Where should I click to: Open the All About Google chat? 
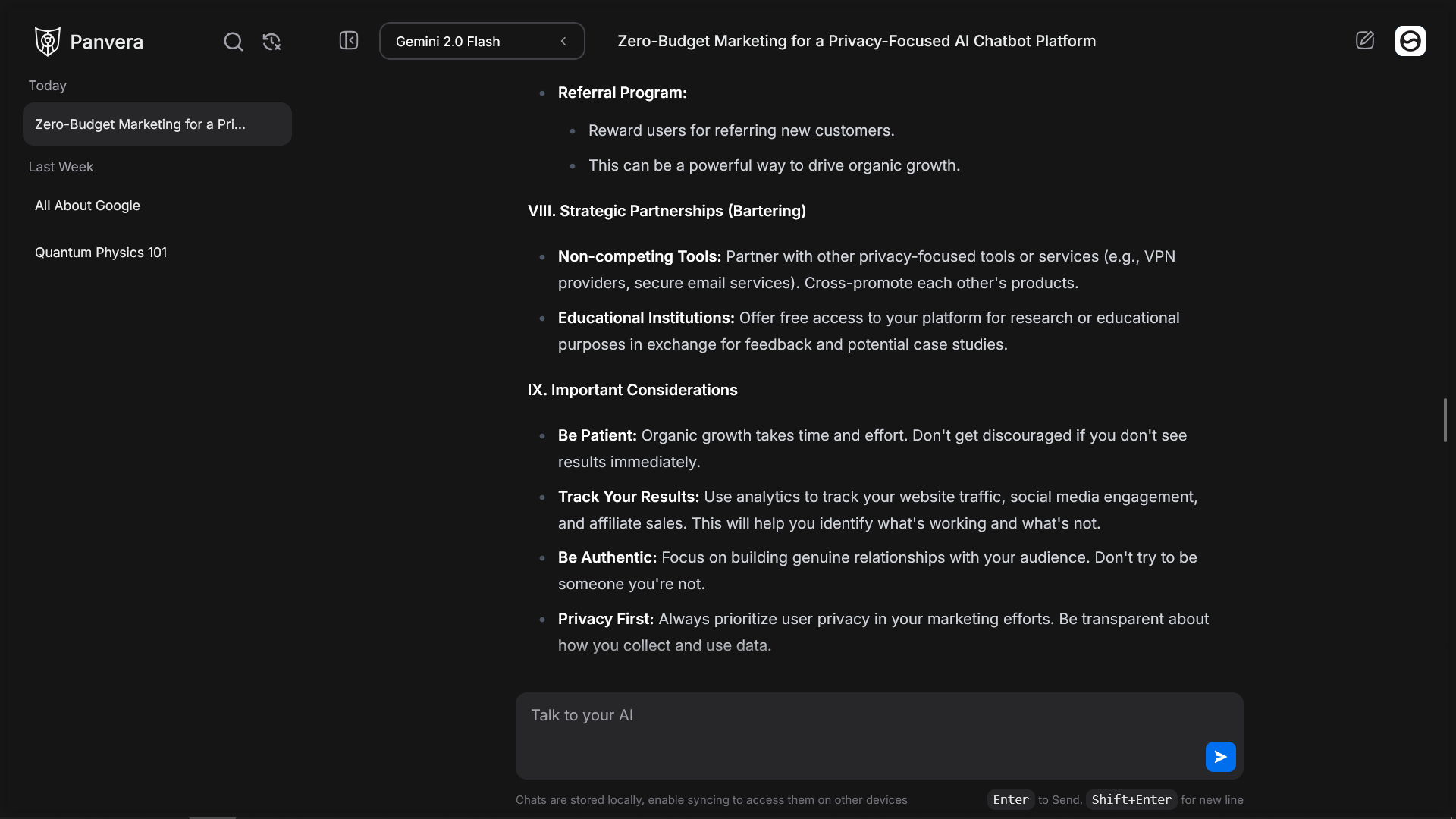coord(88,206)
